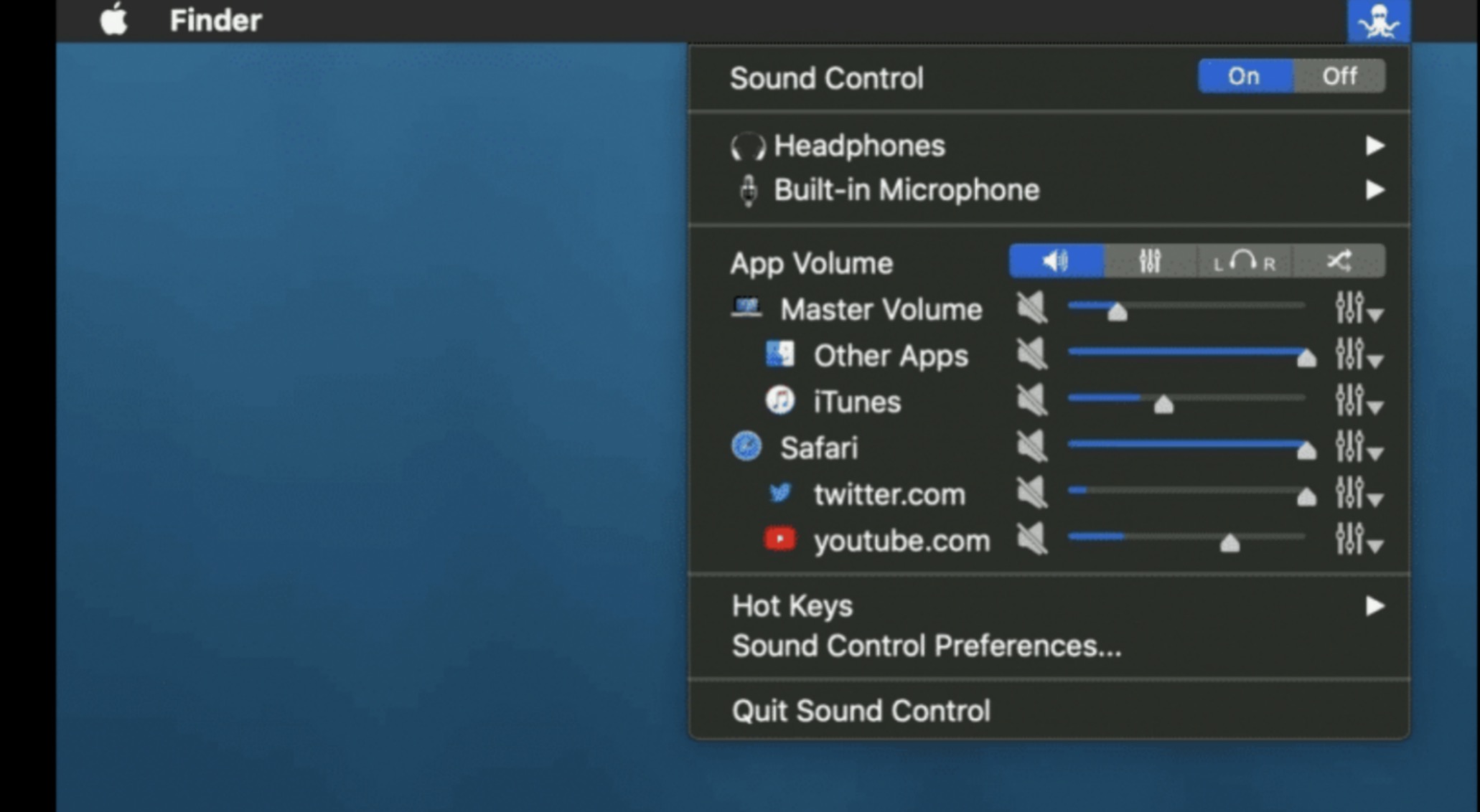The height and width of the screenshot is (812, 1480).
Task: Mute twitter.com
Action: [1032, 494]
